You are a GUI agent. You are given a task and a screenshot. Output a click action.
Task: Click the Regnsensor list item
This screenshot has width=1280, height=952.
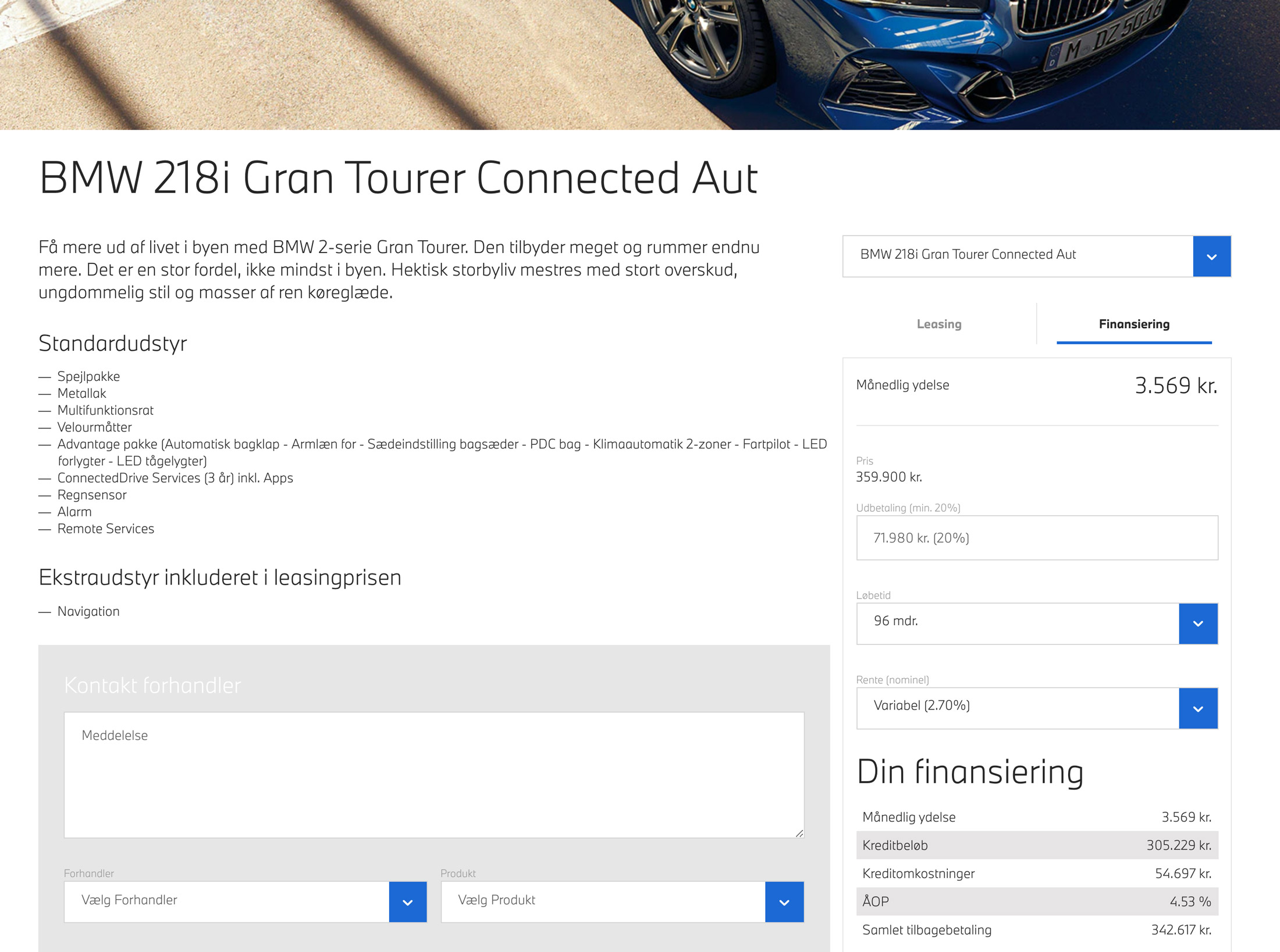(92, 495)
